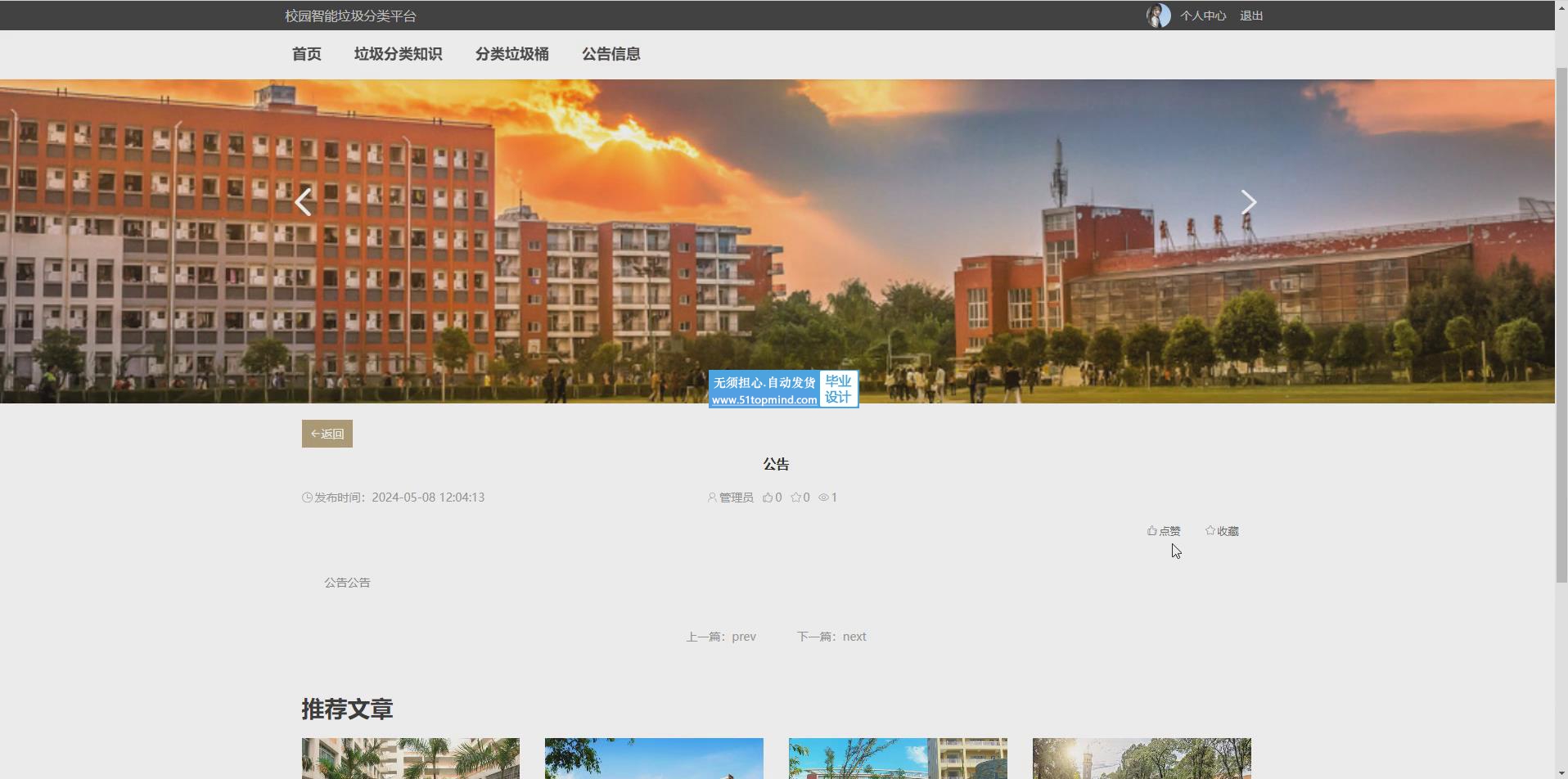Open fourth recommended article thumbnail with tower

[x=1142, y=759]
